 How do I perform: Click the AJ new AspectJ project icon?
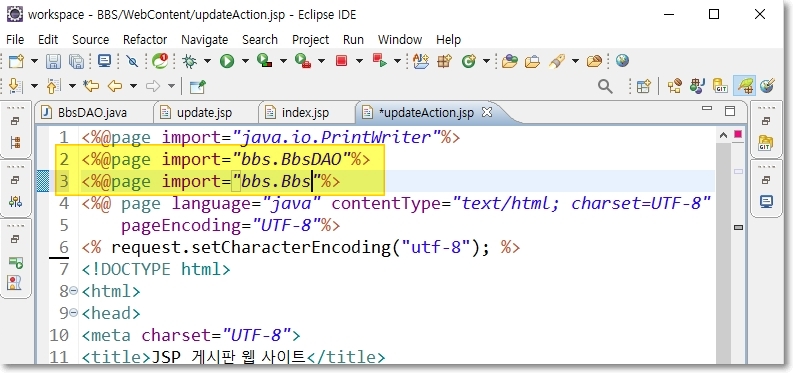(x=421, y=61)
